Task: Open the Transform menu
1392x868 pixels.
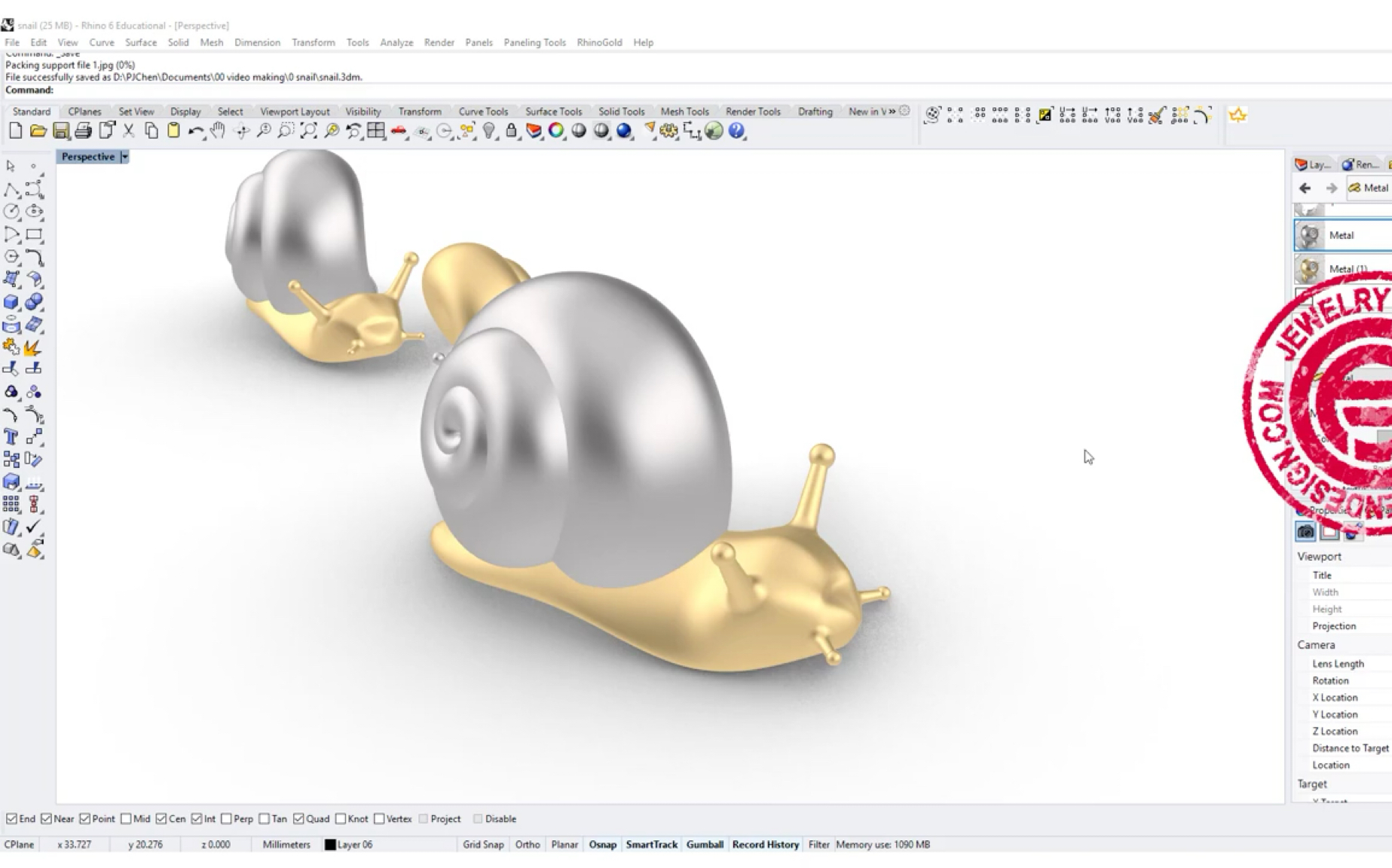Action: pyautogui.click(x=313, y=42)
